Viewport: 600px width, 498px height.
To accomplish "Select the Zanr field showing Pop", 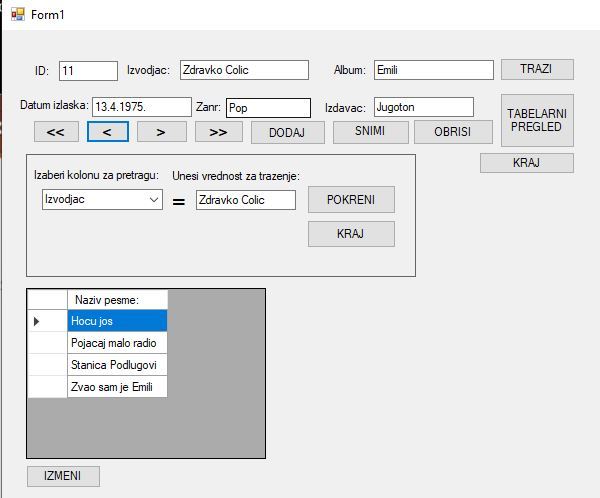I will [x=267, y=107].
